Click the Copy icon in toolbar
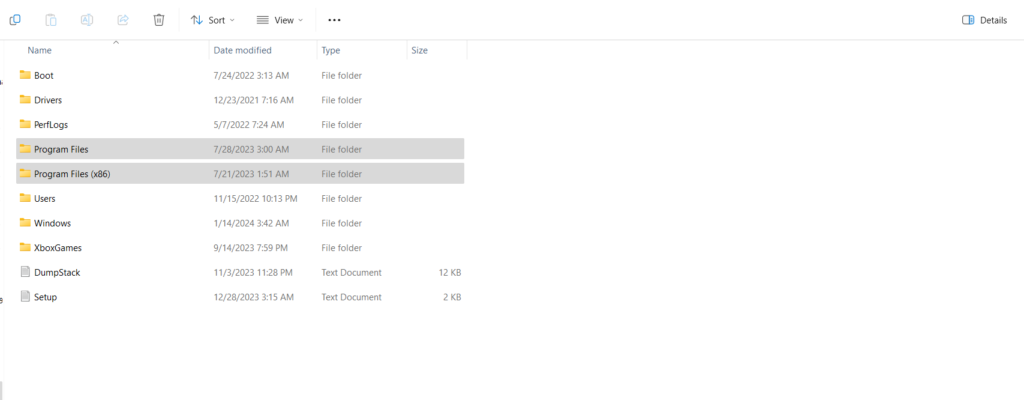1024x400 pixels. pos(15,20)
